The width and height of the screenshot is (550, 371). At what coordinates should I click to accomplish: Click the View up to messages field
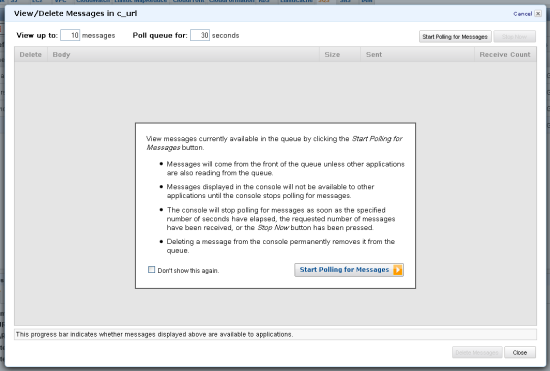[x=70, y=35]
